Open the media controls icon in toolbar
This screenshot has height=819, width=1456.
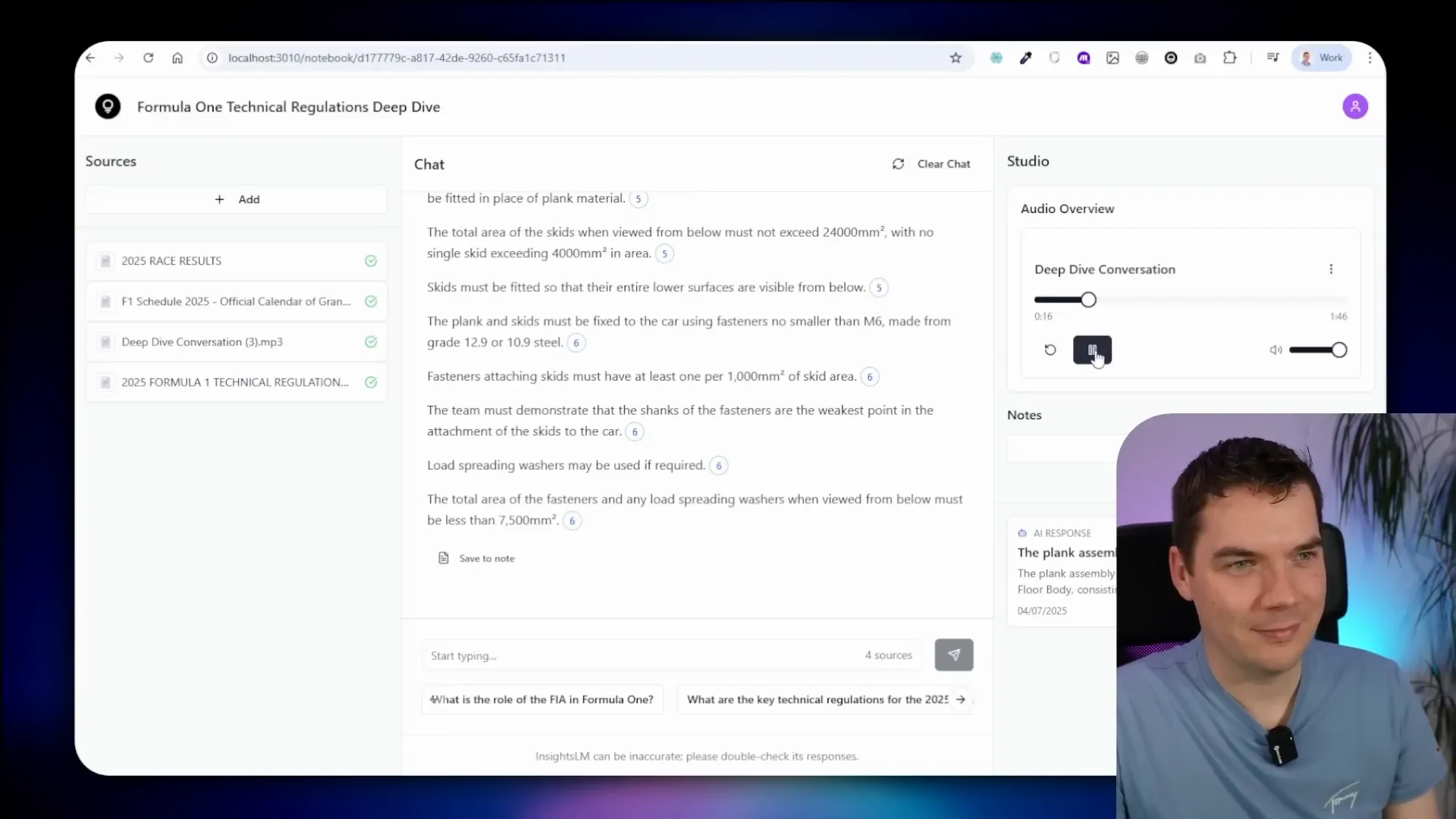click(x=1272, y=58)
